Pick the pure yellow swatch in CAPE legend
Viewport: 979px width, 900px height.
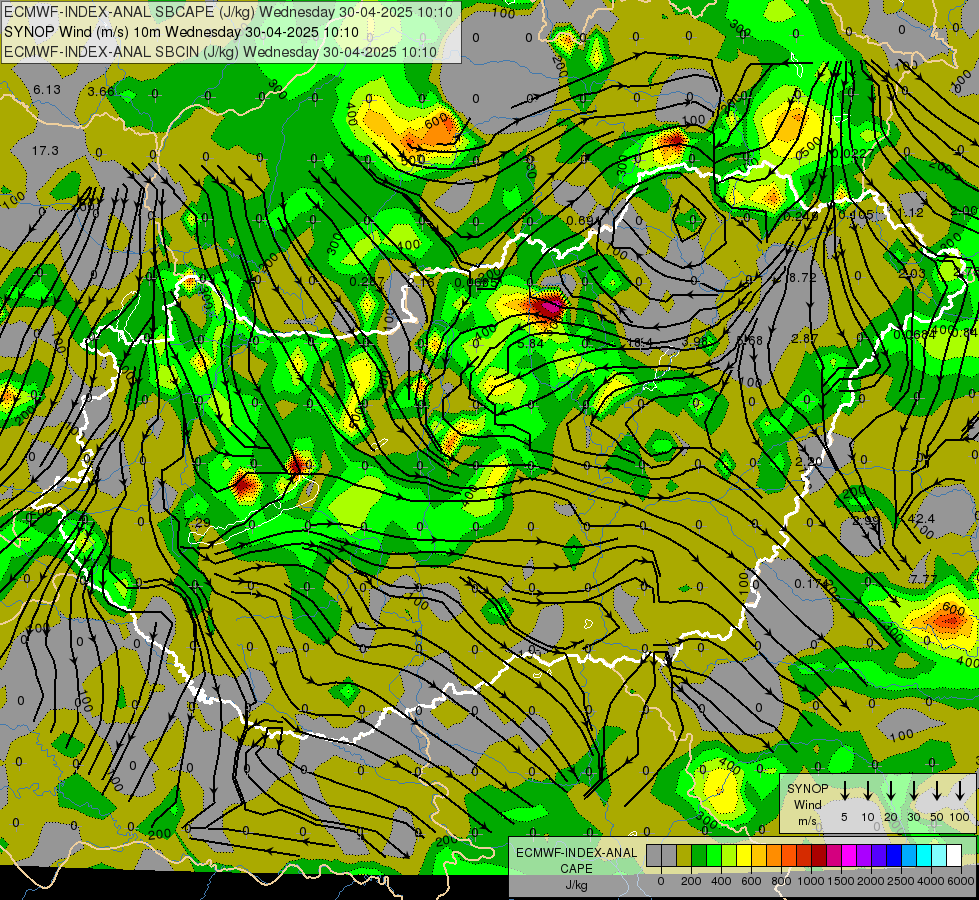click(x=744, y=855)
